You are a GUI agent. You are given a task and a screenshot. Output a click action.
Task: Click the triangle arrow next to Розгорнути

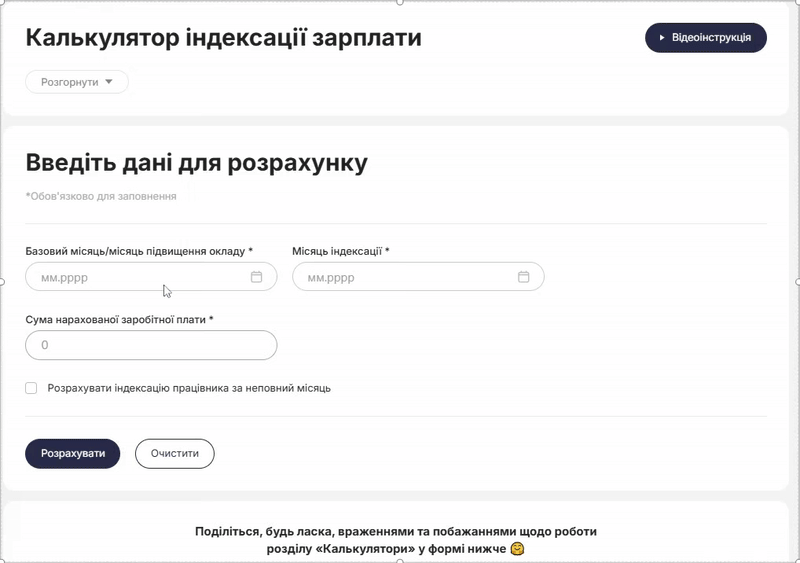click(x=109, y=82)
